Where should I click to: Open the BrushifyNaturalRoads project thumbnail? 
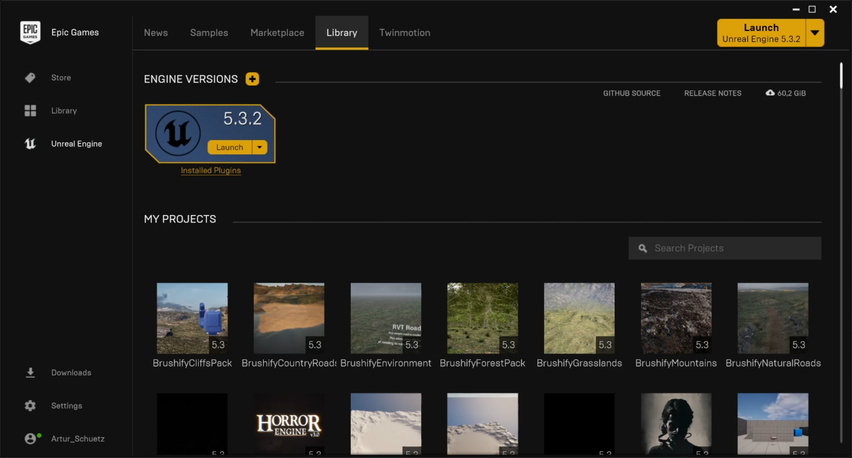click(x=773, y=318)
